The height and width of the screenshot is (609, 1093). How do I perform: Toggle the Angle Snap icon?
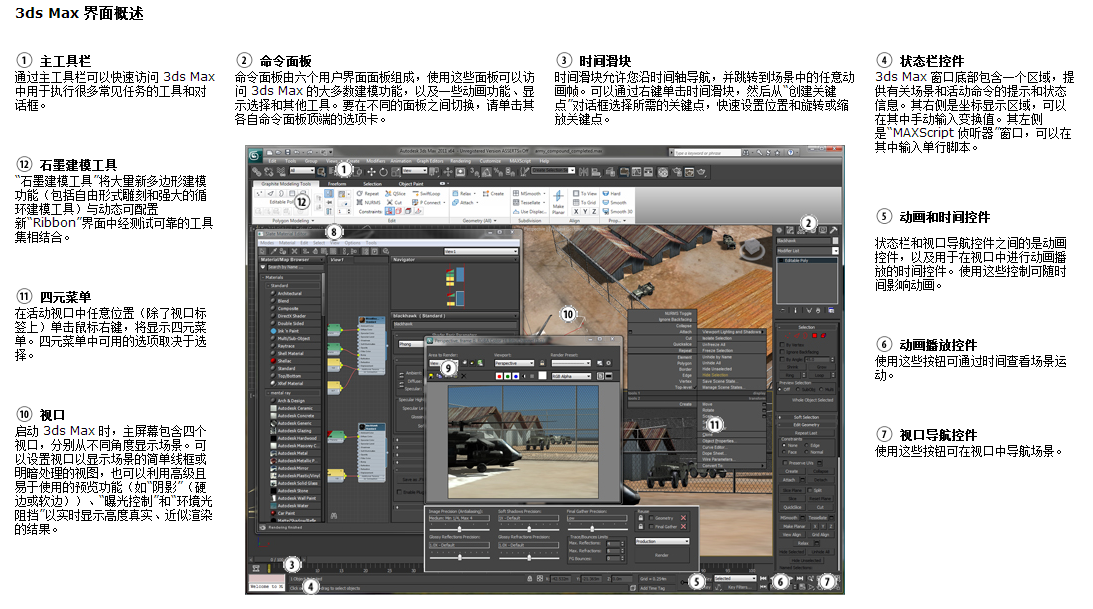point(487,171)
